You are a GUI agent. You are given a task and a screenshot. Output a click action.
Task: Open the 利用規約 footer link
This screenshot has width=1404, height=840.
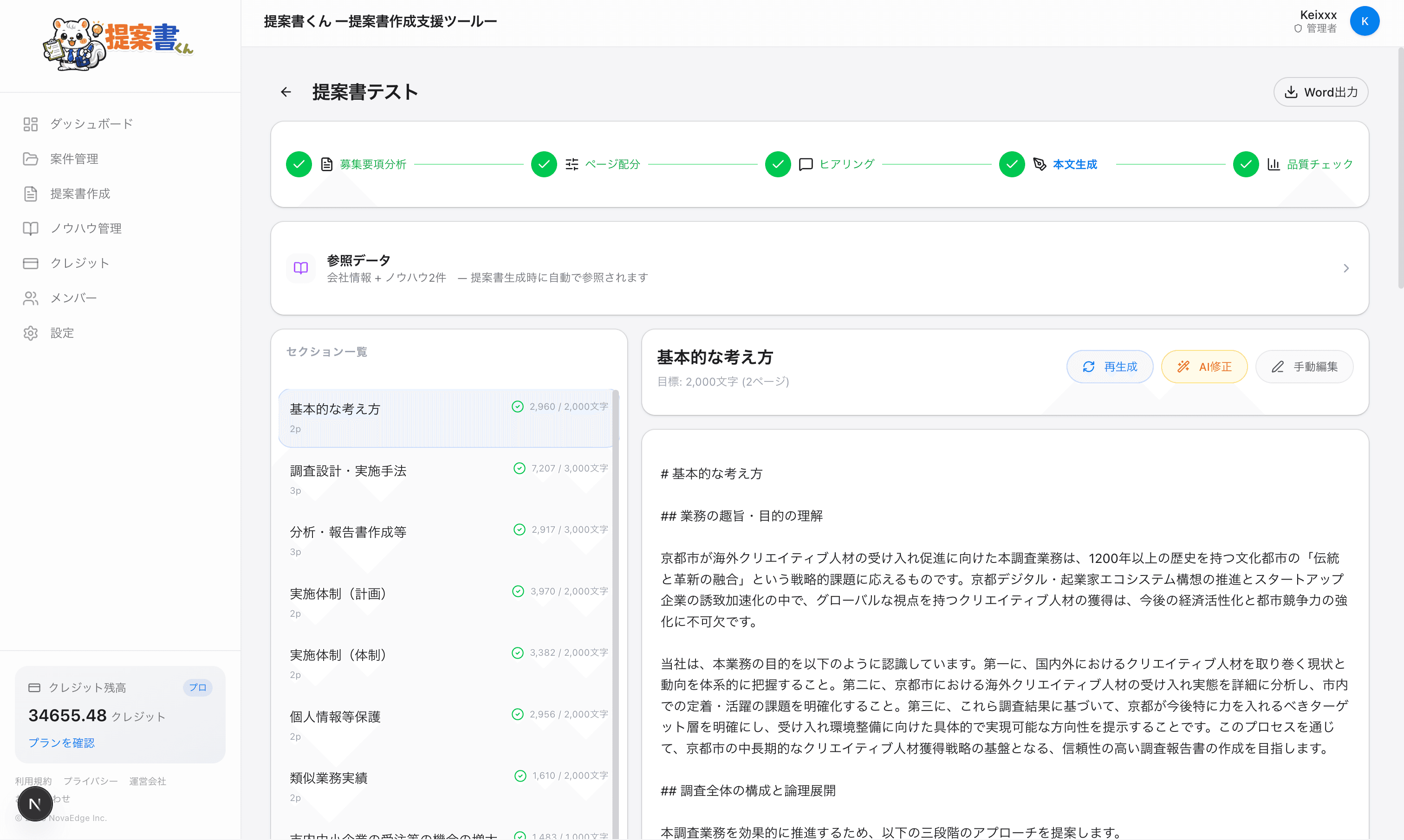[x=33, y=781]
